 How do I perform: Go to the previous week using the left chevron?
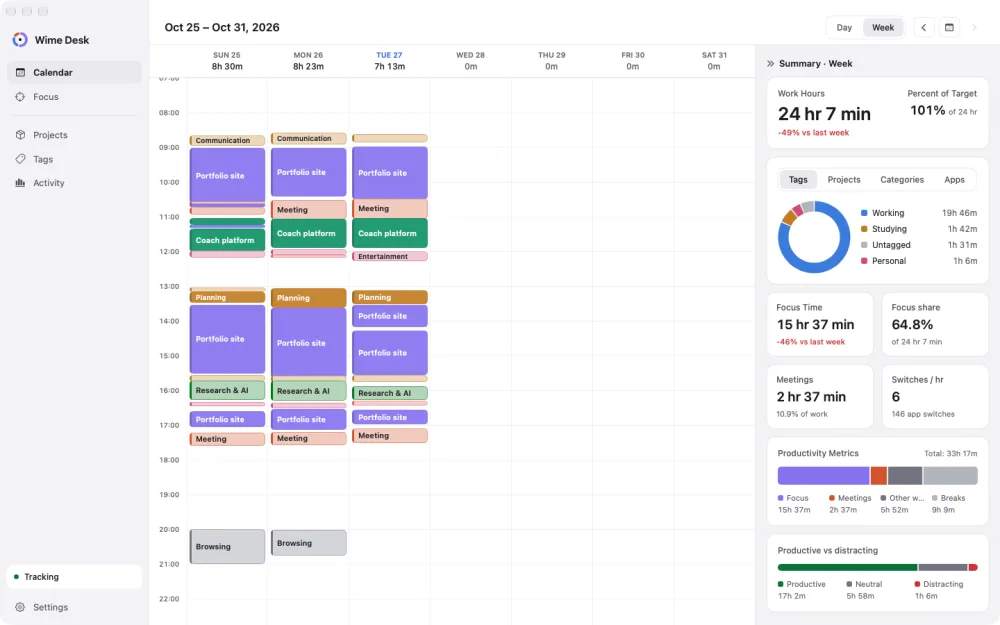coord(923,27)
